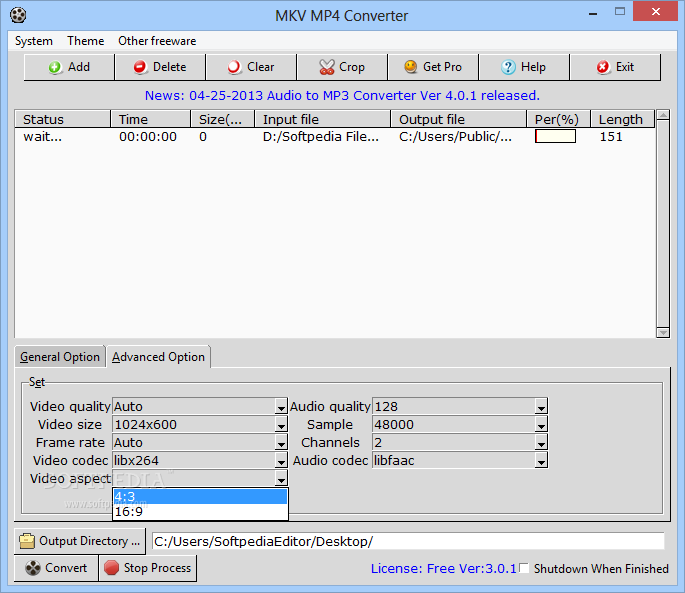Click the Convert film reel icon
This screenshot has width=685, height=593.
coord(33,568)
